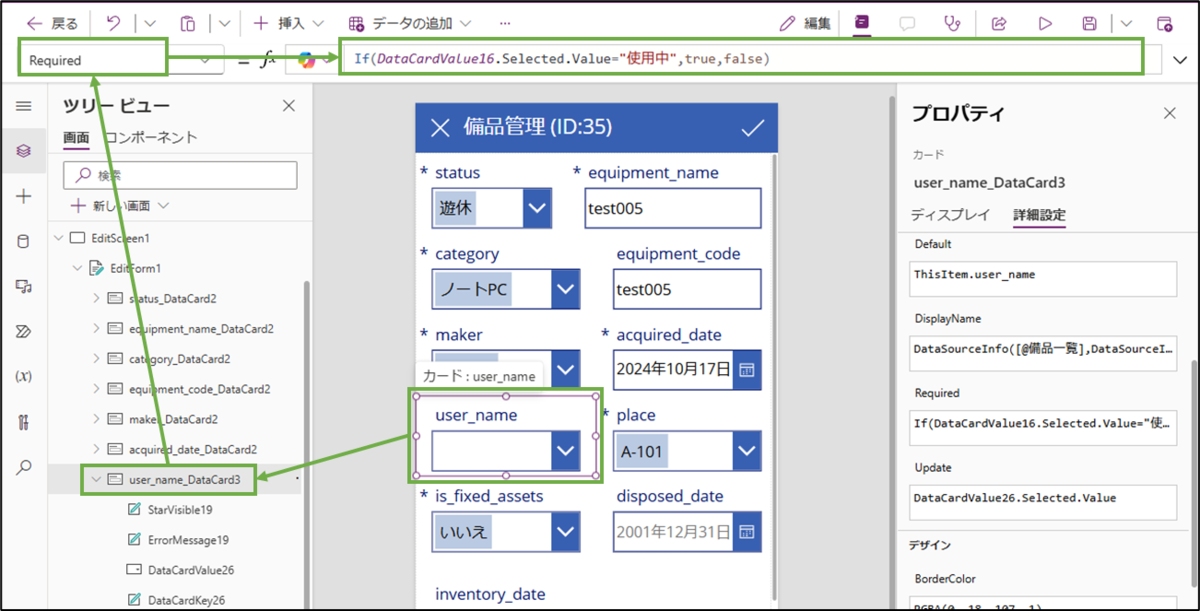This screenshot has width=1200, height=611.
Task: Open the undo history dropdown arrow
Action: coord(150,23)
